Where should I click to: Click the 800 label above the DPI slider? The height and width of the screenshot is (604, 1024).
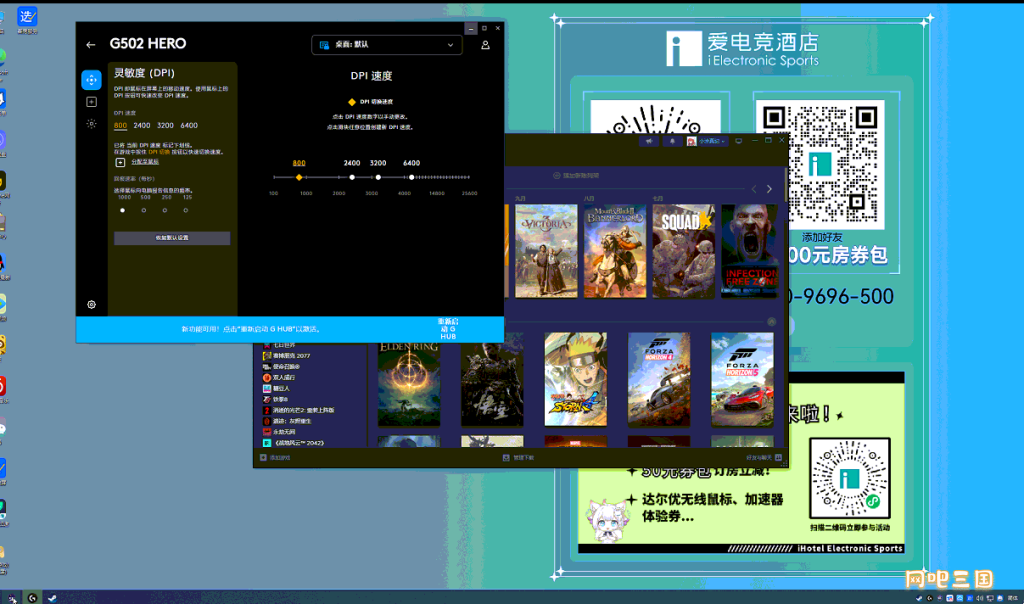click(299, 163)
